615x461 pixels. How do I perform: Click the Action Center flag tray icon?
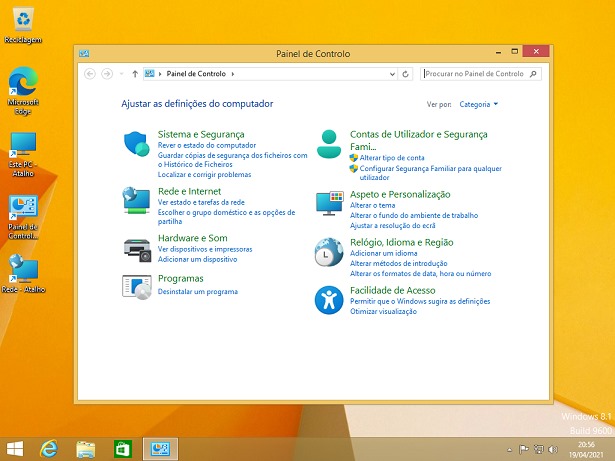click(523, 449)
